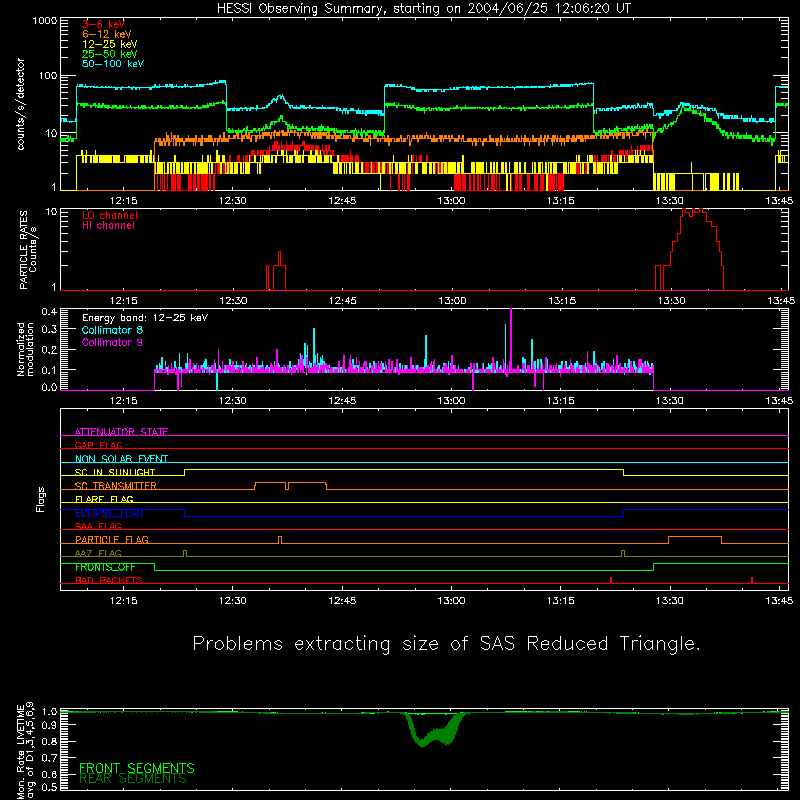Screen dimensions: 800x800
Task: Click the 12:45 time label under the particle rates plot
Action: coord(342,301)
